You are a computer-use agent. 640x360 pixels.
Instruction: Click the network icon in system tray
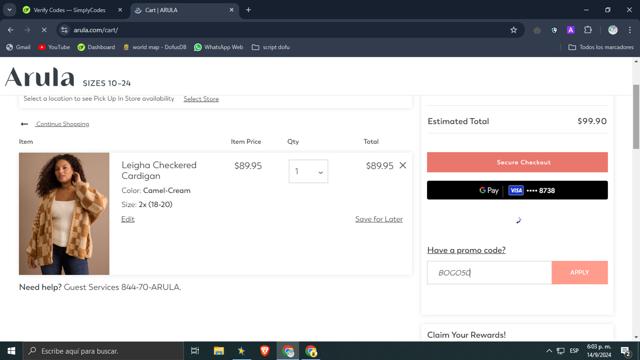[x=561, y=351]
